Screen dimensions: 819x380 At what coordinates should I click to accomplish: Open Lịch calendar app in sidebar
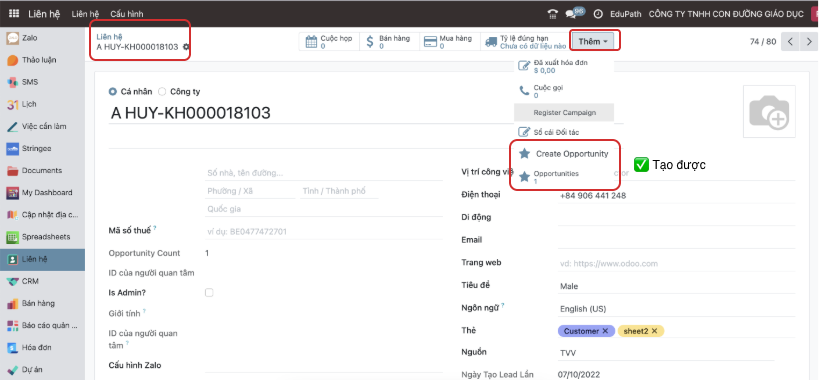coord(42,104)
